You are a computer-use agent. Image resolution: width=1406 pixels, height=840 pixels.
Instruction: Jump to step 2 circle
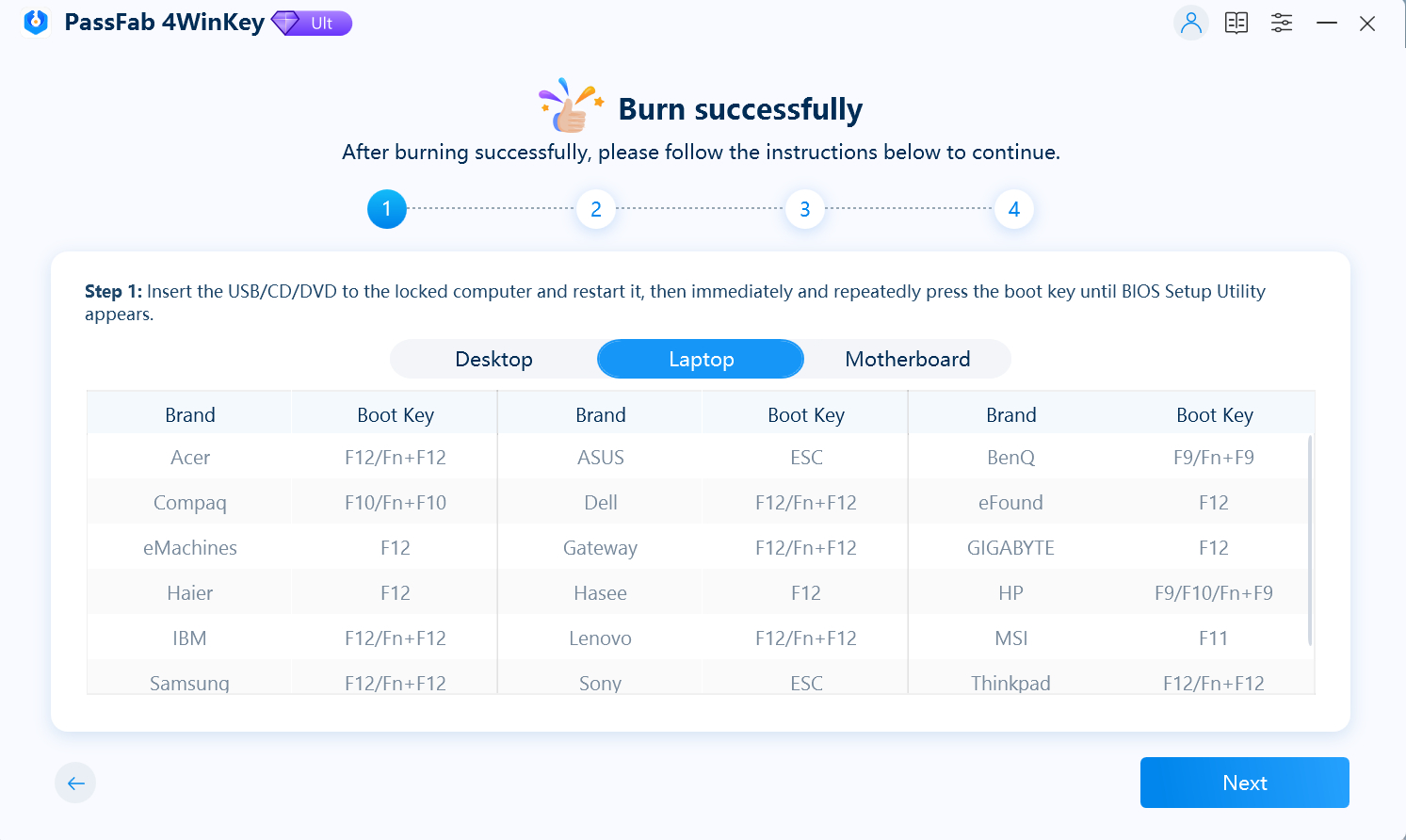[595, 209]
